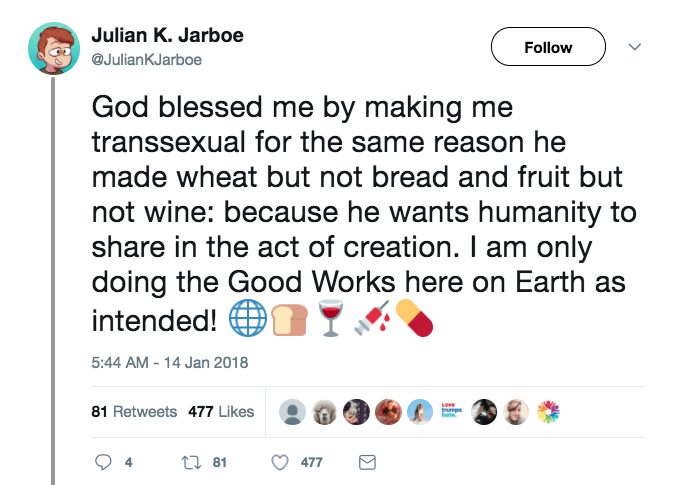This screenshot has width=675, height=485.
Task: Click the "Love trumps hate" liker avatar
Action: point(453,412)
